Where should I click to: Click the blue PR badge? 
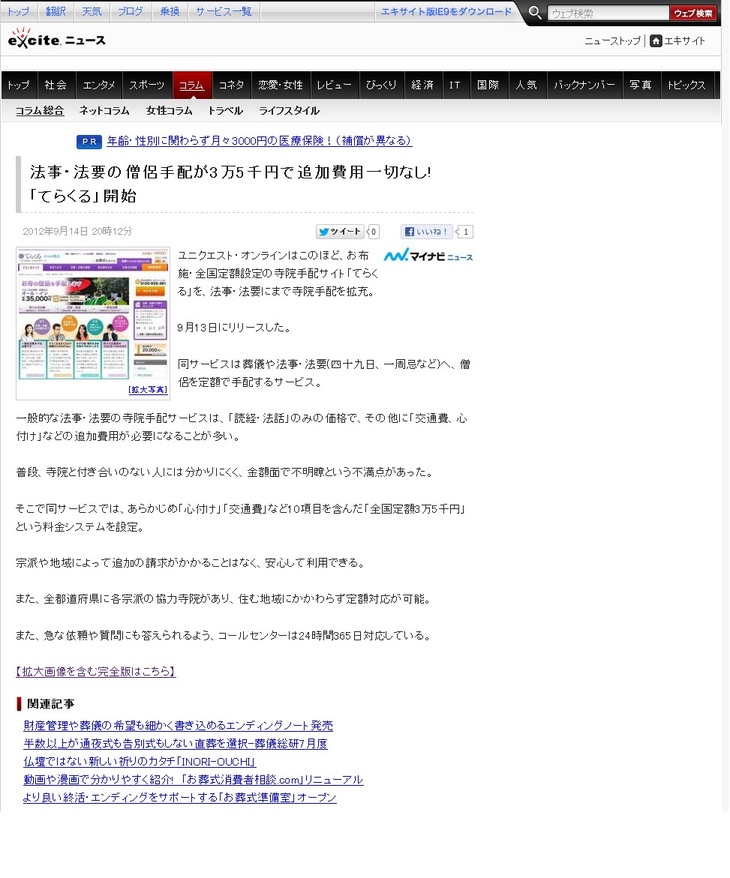point(90,142)
